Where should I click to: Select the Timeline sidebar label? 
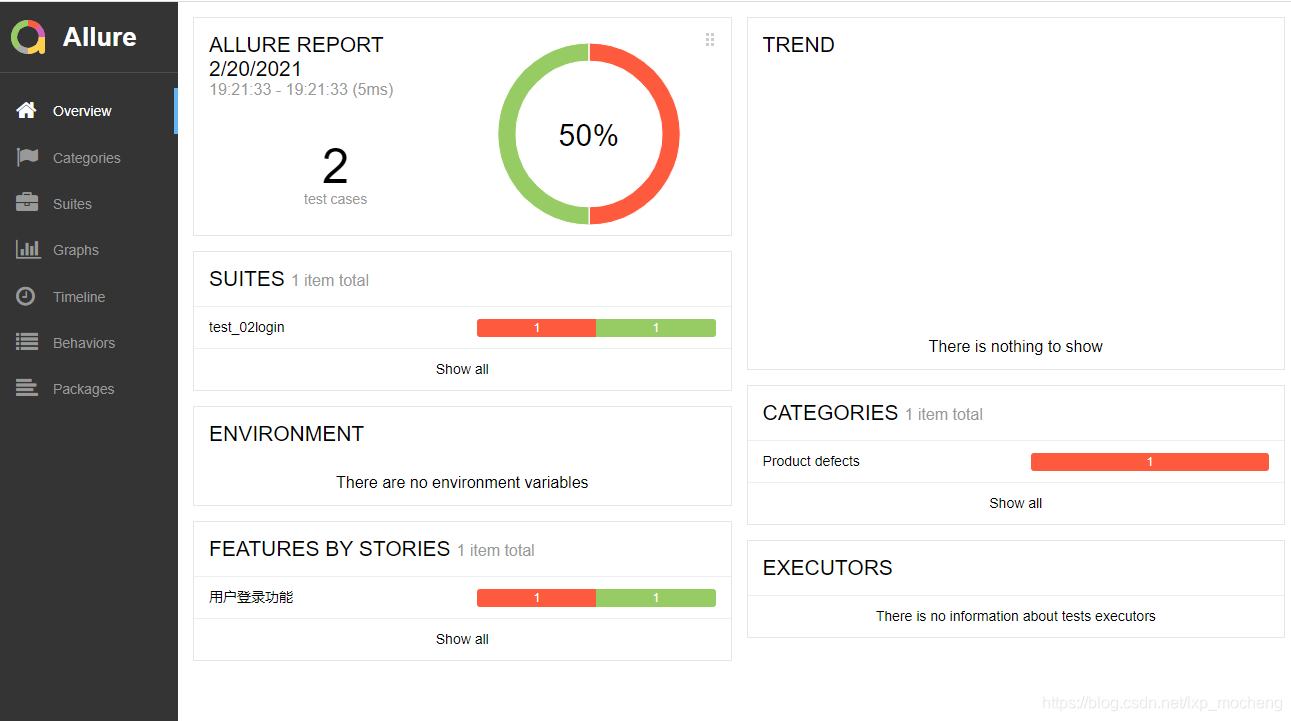click(79, 297)
